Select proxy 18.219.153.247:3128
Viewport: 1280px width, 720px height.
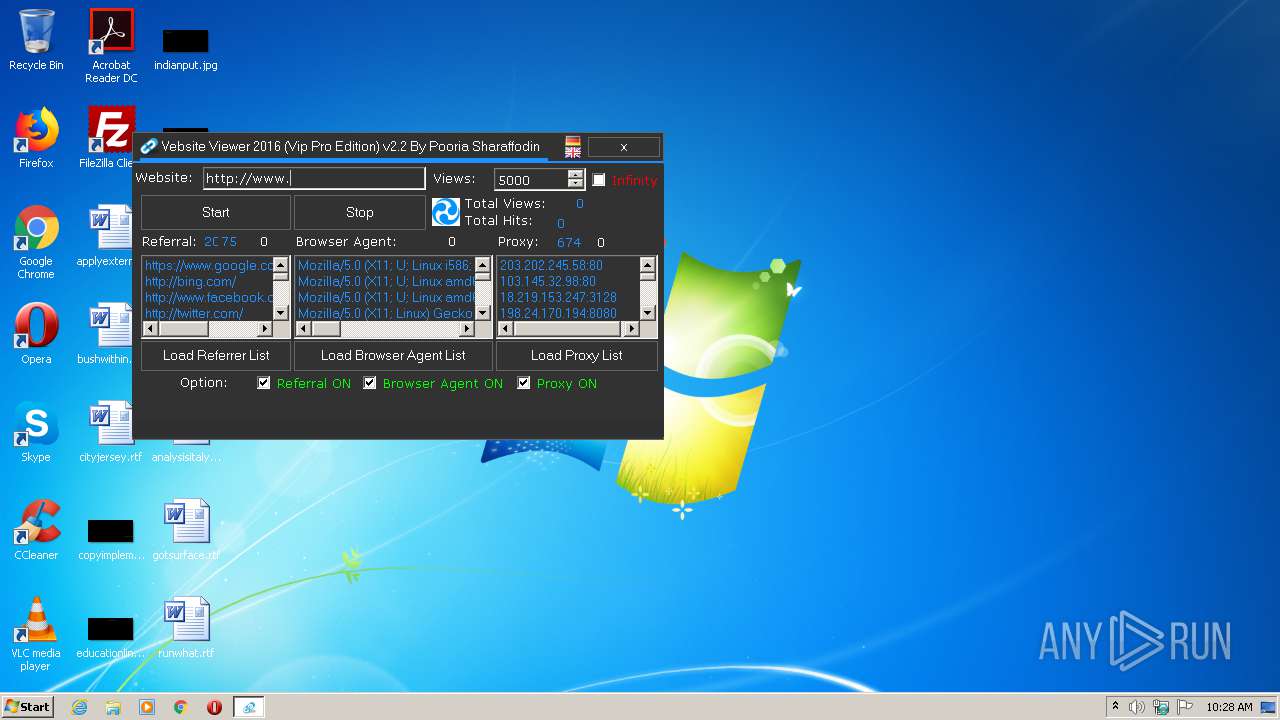(558, 298)
